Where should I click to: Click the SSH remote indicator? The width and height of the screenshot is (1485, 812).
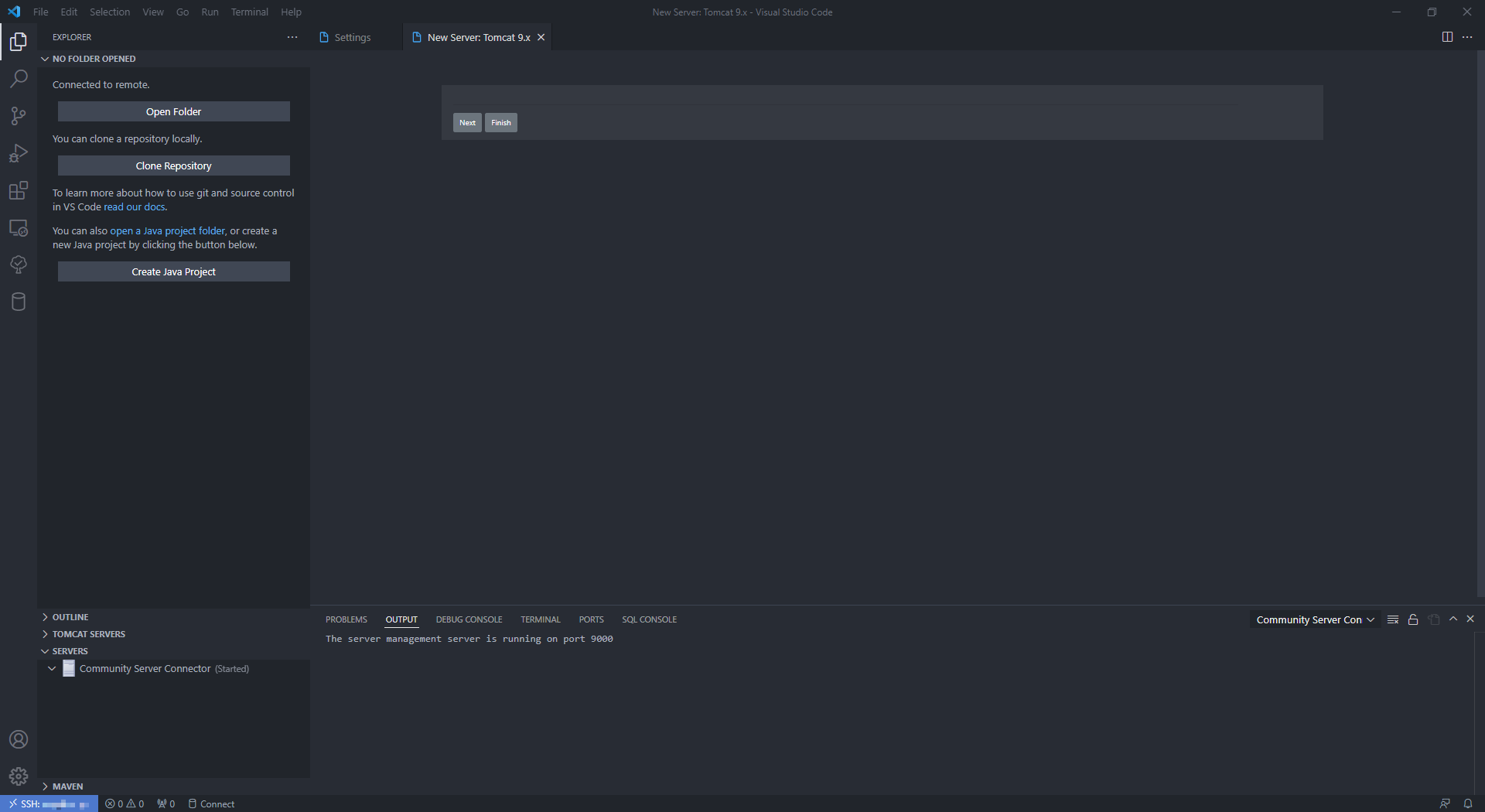point(49,803)
